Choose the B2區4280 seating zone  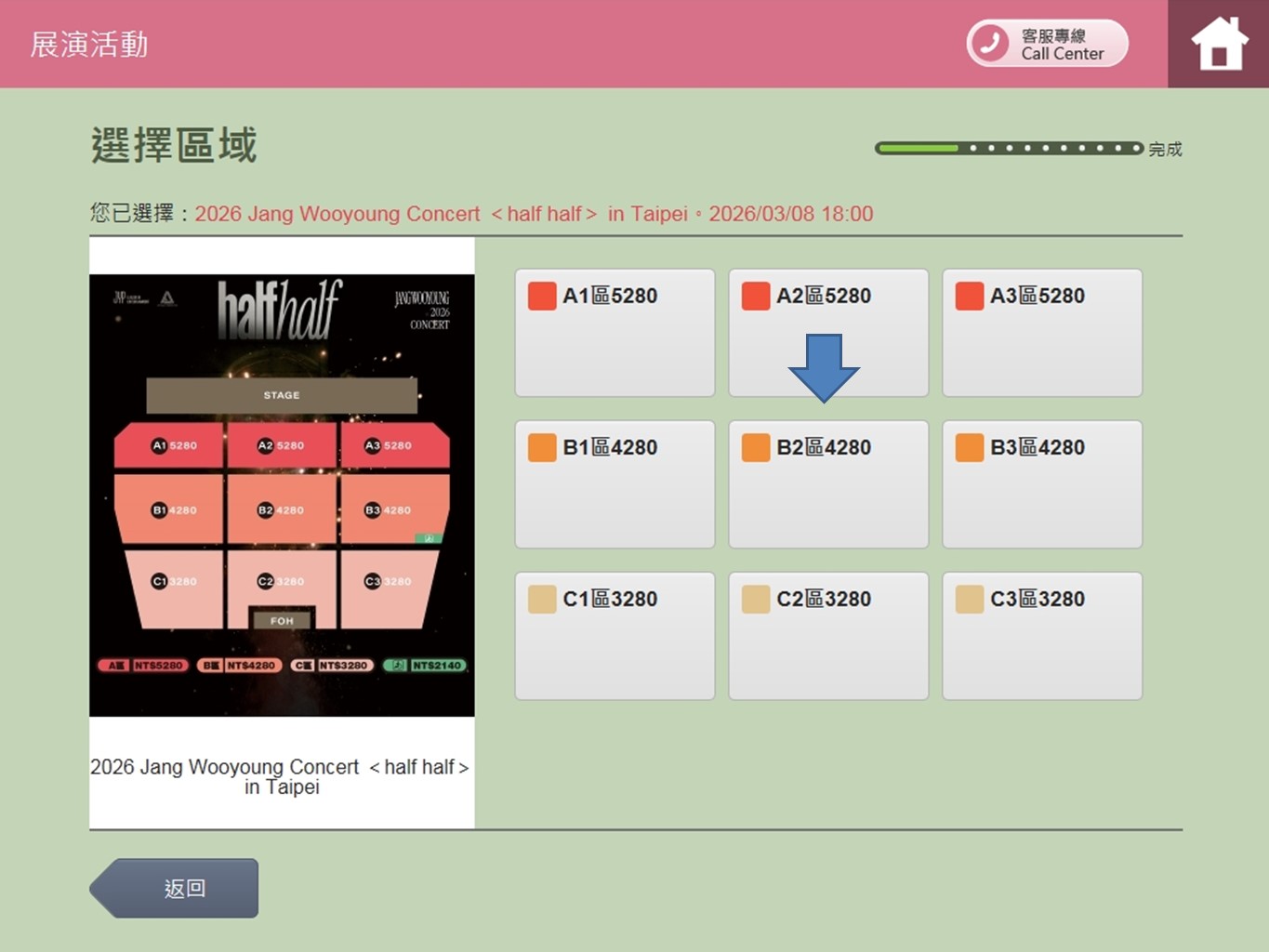click(828, 484)
